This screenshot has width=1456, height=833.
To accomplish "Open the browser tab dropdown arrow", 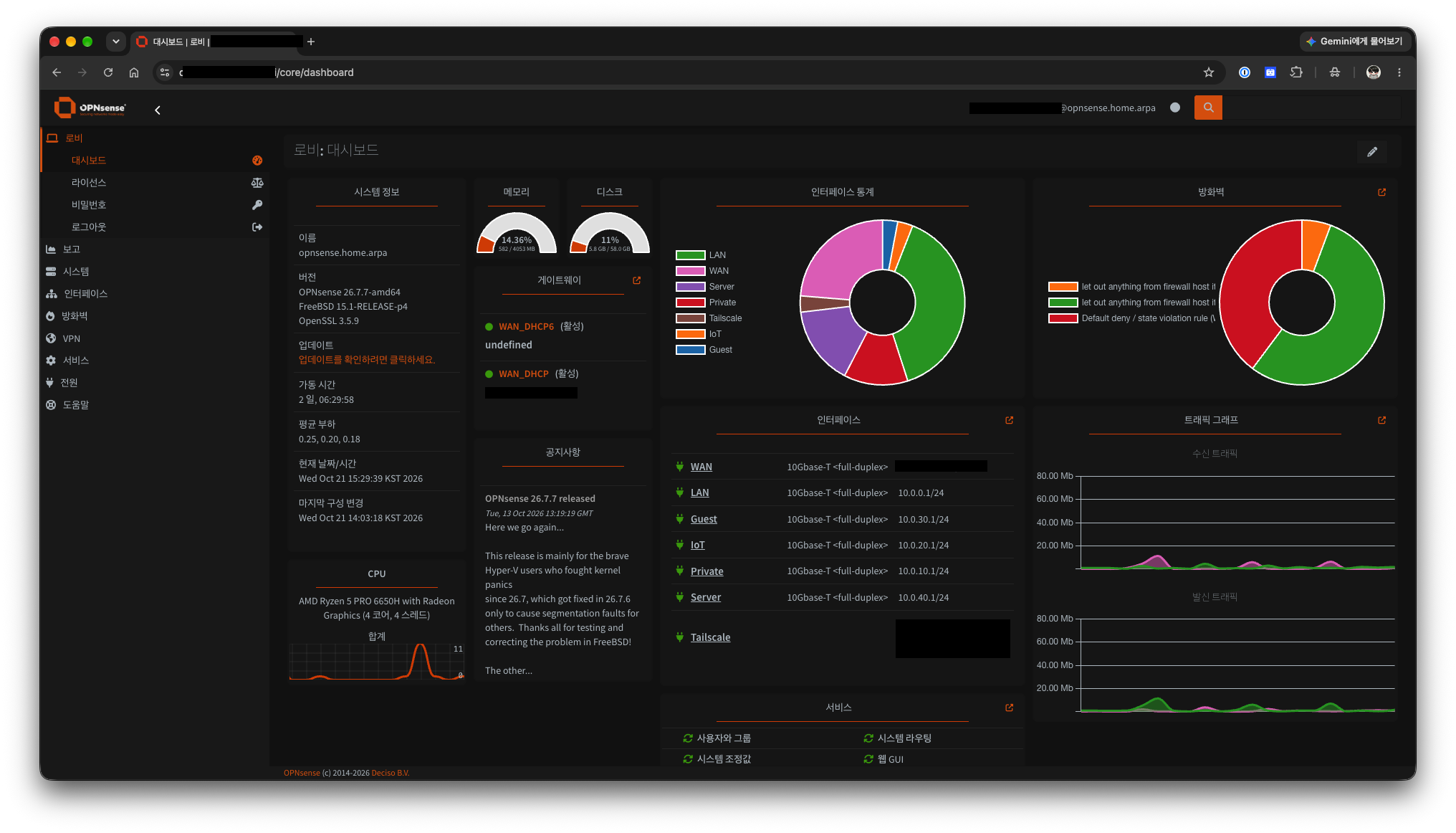I will 116,42.
